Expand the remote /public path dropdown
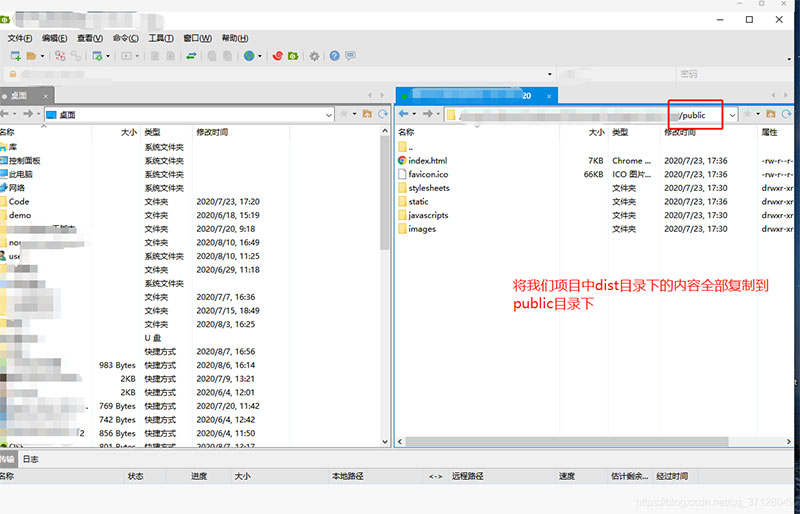800x514 pixels. pyautogui.click(x=732, y=115)
